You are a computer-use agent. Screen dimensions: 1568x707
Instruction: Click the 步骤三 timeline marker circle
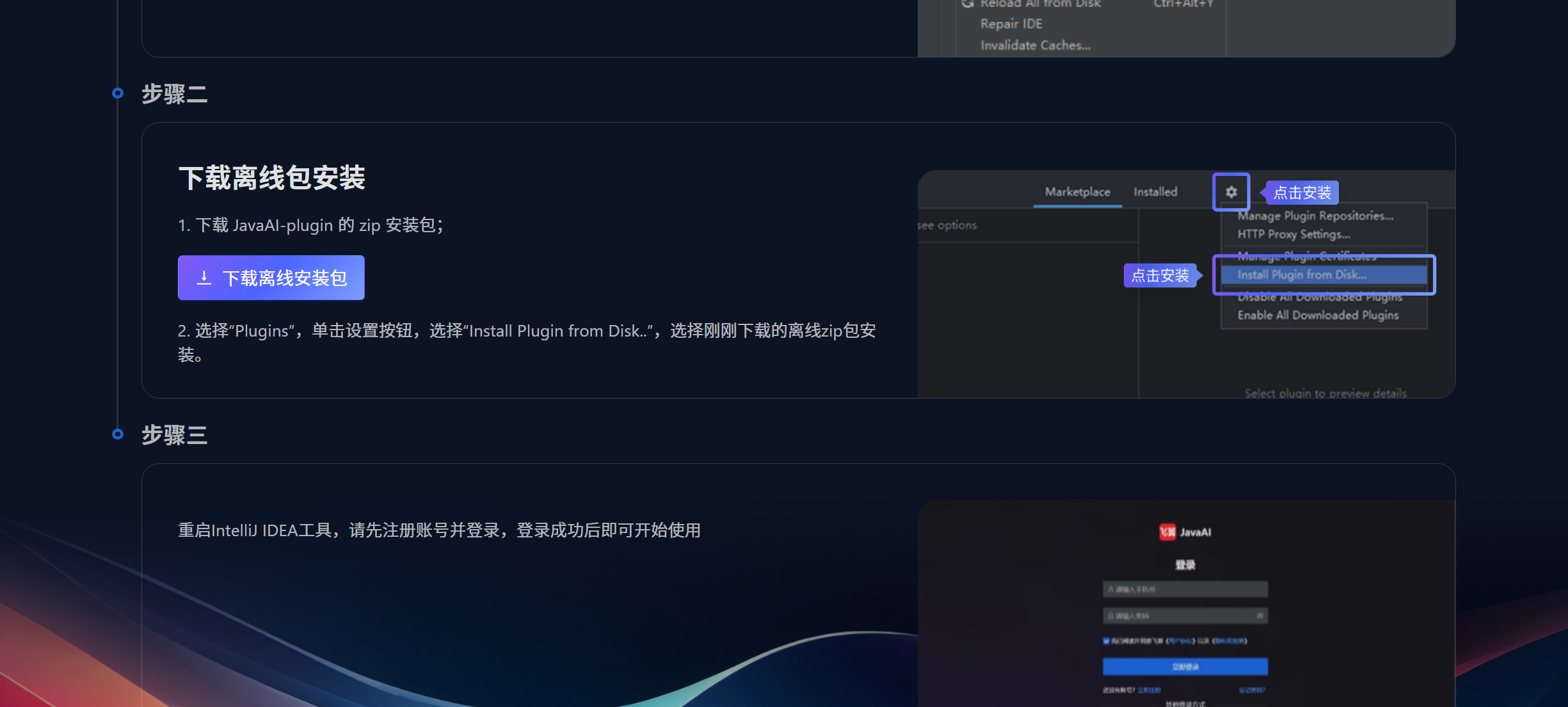(117, 434)
